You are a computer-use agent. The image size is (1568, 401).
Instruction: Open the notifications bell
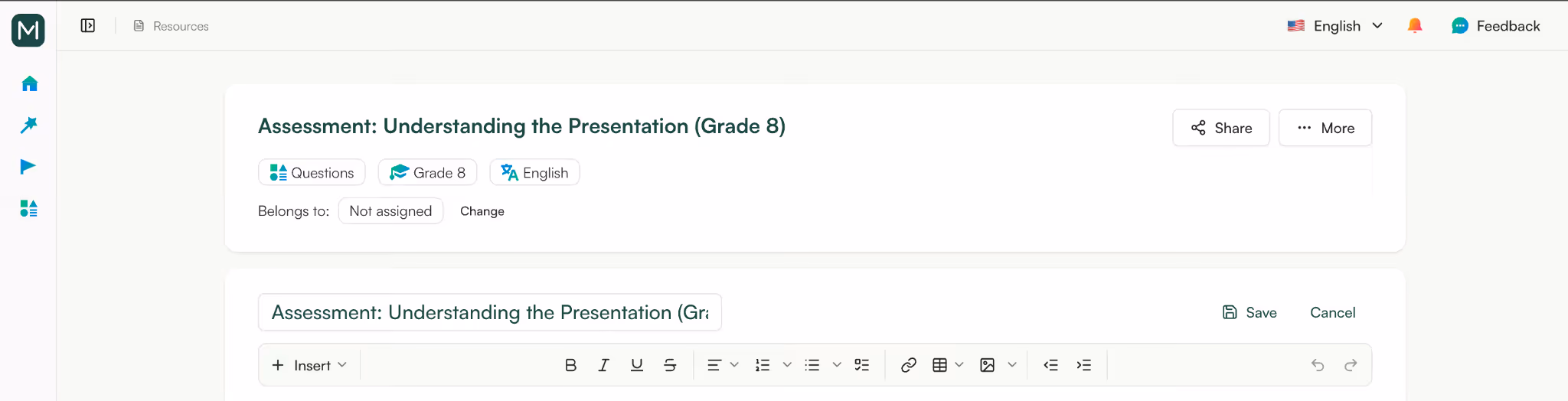pos(1415,26)
